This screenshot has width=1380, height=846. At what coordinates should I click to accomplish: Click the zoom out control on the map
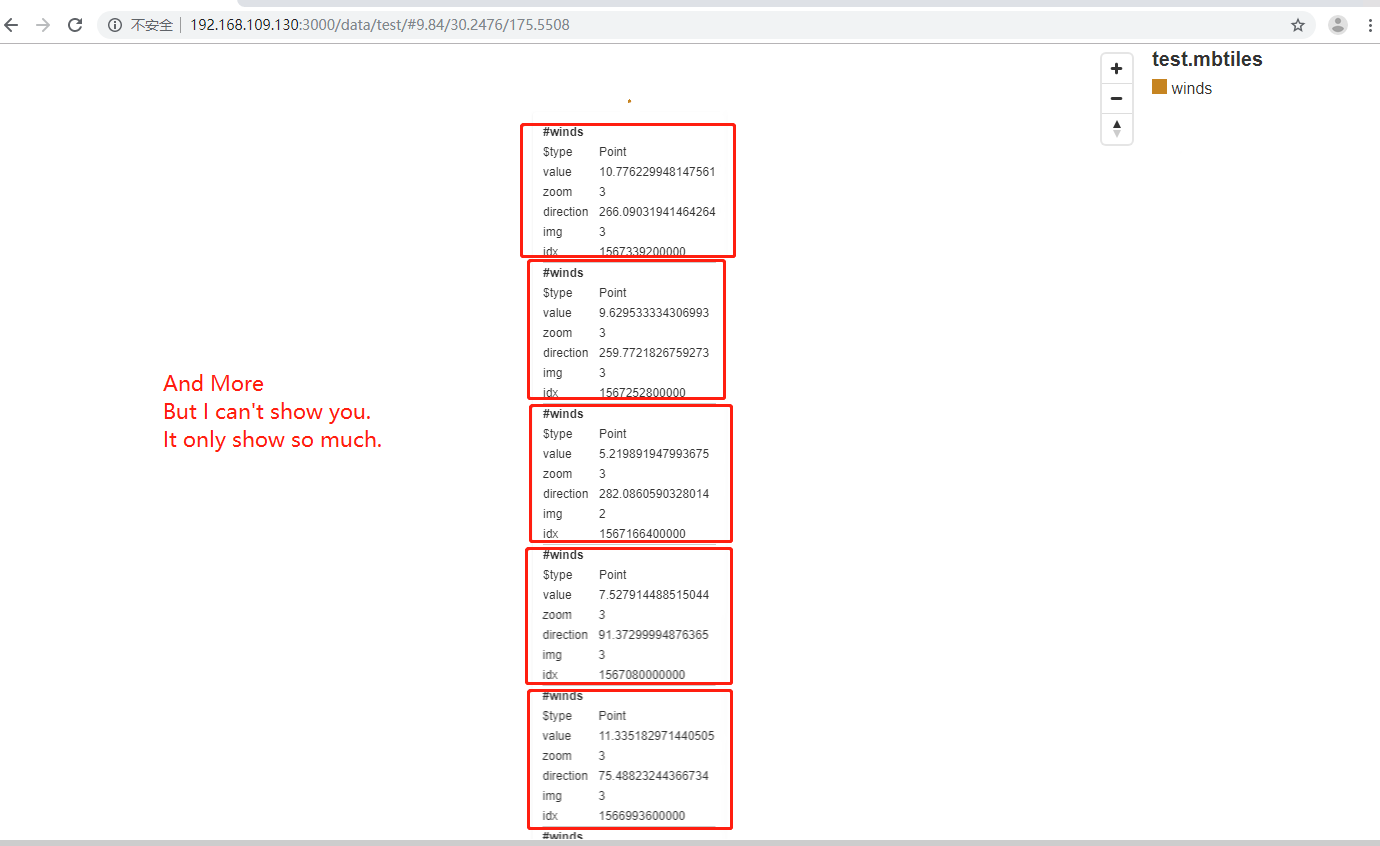(x=1116, y=98)
